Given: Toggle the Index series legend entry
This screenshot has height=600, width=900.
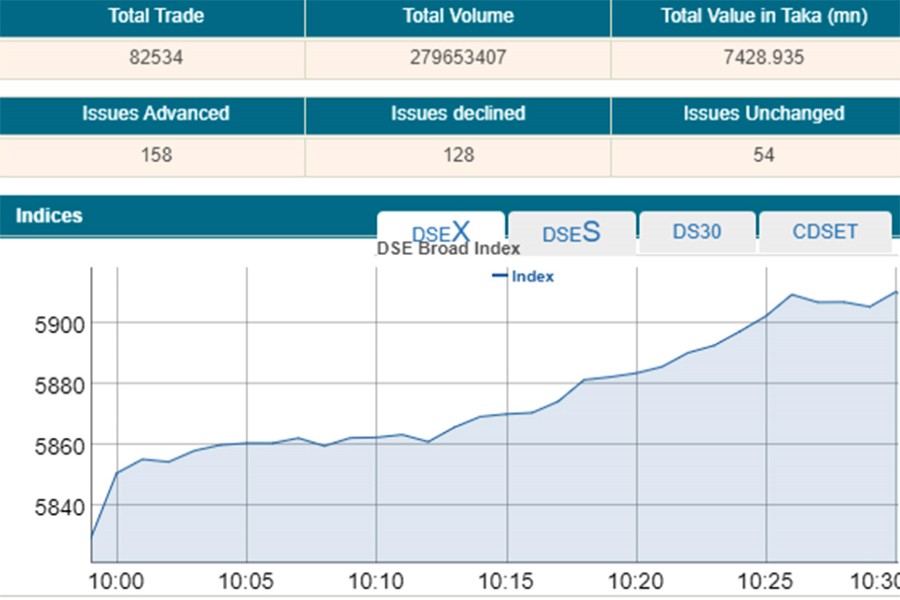Looking at the screenshot, I should click(x=523, y=277).
